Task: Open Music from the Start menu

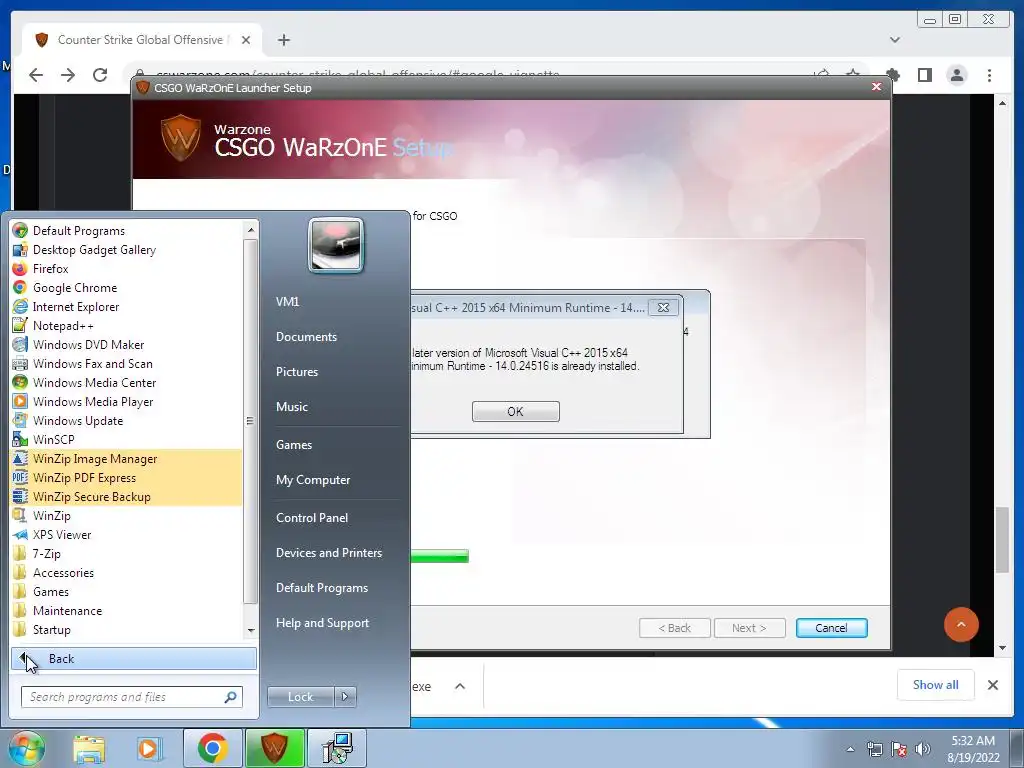Action: 292,407
